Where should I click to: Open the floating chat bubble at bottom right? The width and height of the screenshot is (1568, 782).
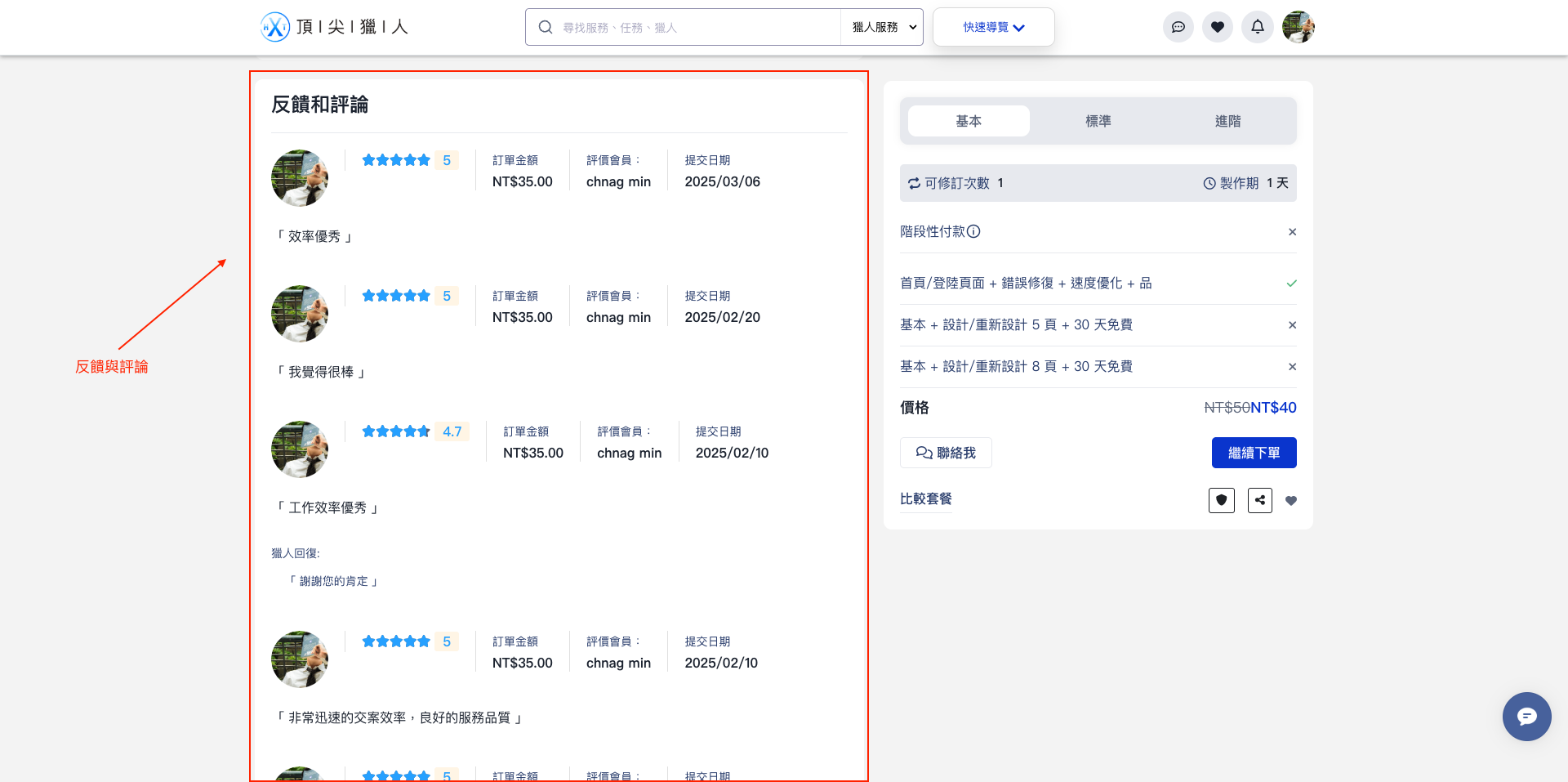click(1526, 717)
